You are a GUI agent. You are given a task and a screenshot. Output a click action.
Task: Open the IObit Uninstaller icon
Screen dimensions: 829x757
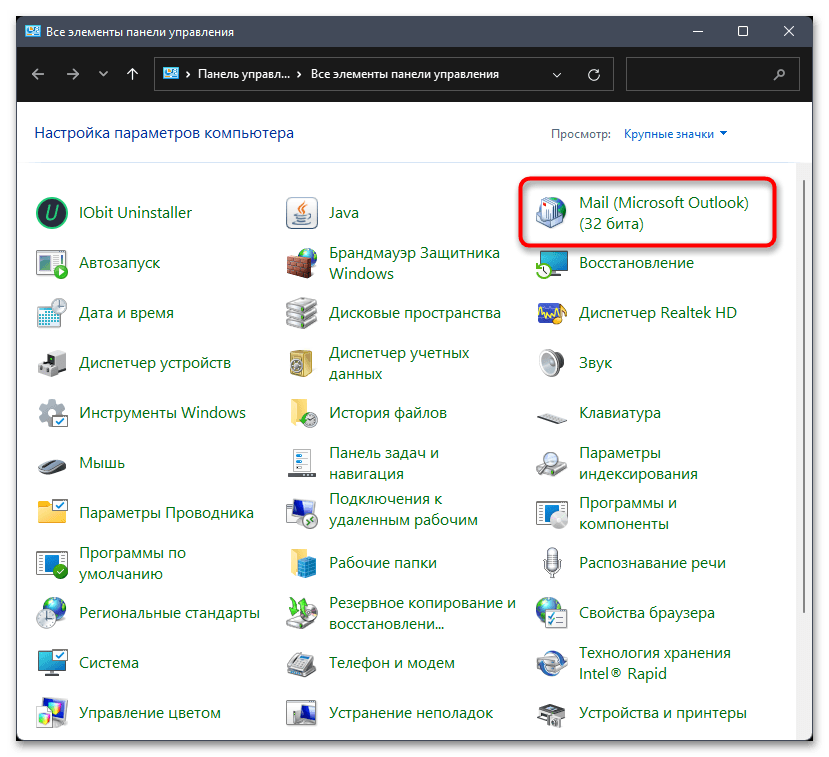click(x=51, y=213)
